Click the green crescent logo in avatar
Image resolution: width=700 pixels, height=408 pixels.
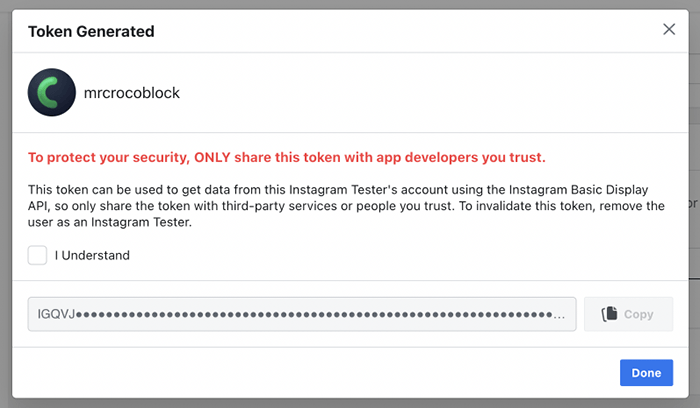[x=48, y=93]
